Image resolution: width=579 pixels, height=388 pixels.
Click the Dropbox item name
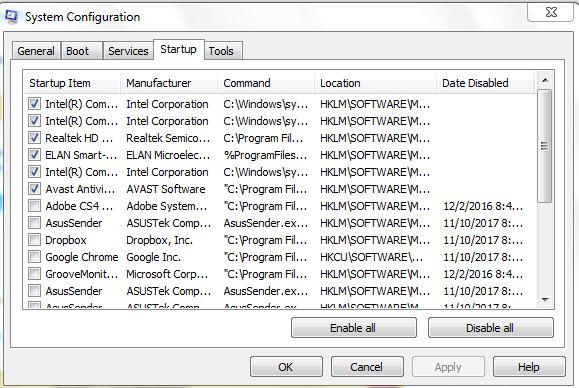pyautogui.click(x=66, y=240)
